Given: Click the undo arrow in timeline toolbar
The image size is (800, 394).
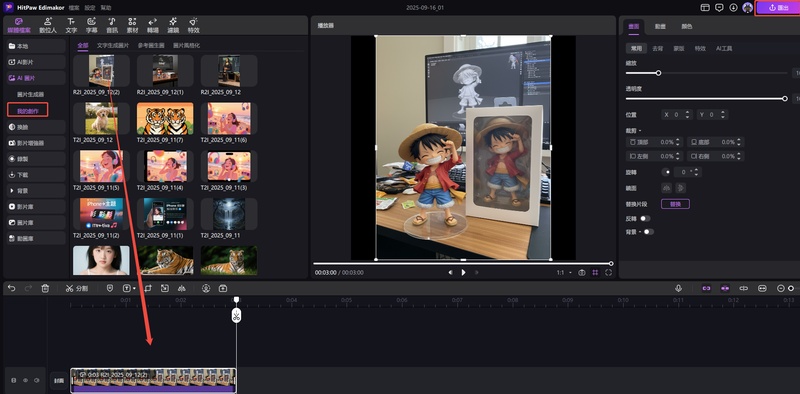Looking at the screenshot, I should tap(12, 288).
